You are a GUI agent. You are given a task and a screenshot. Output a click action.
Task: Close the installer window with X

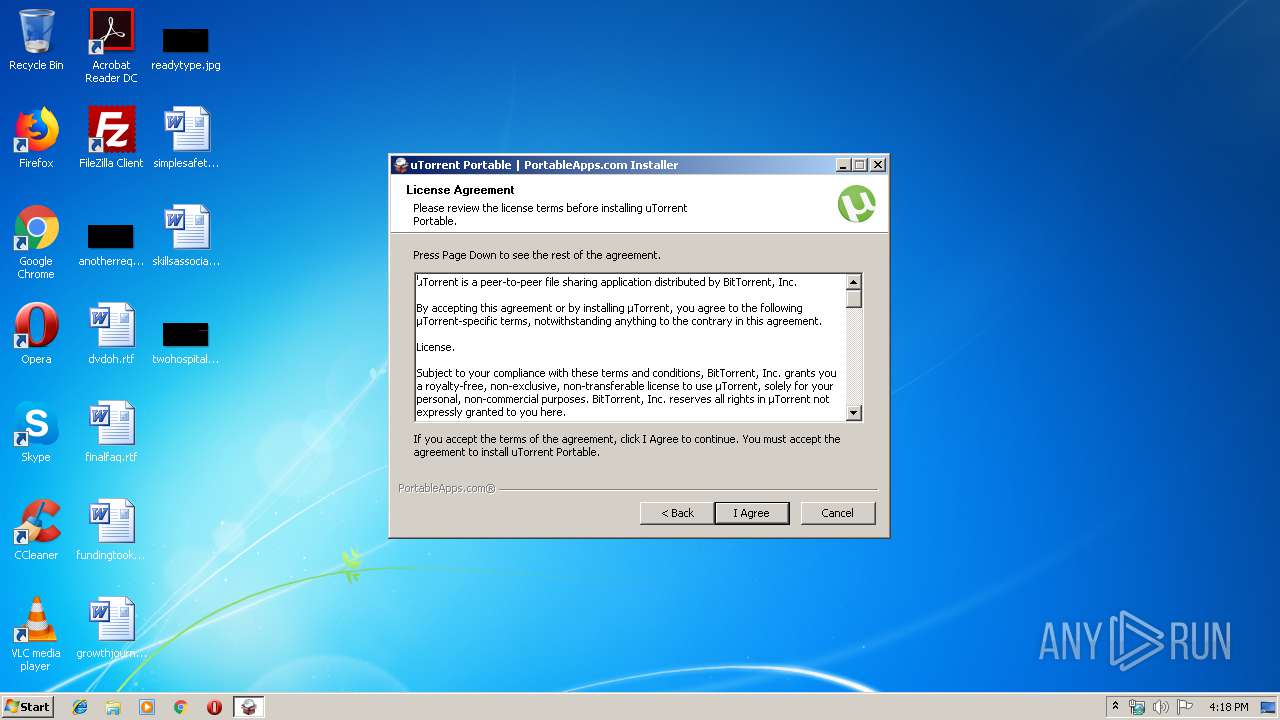pos(878,165)
